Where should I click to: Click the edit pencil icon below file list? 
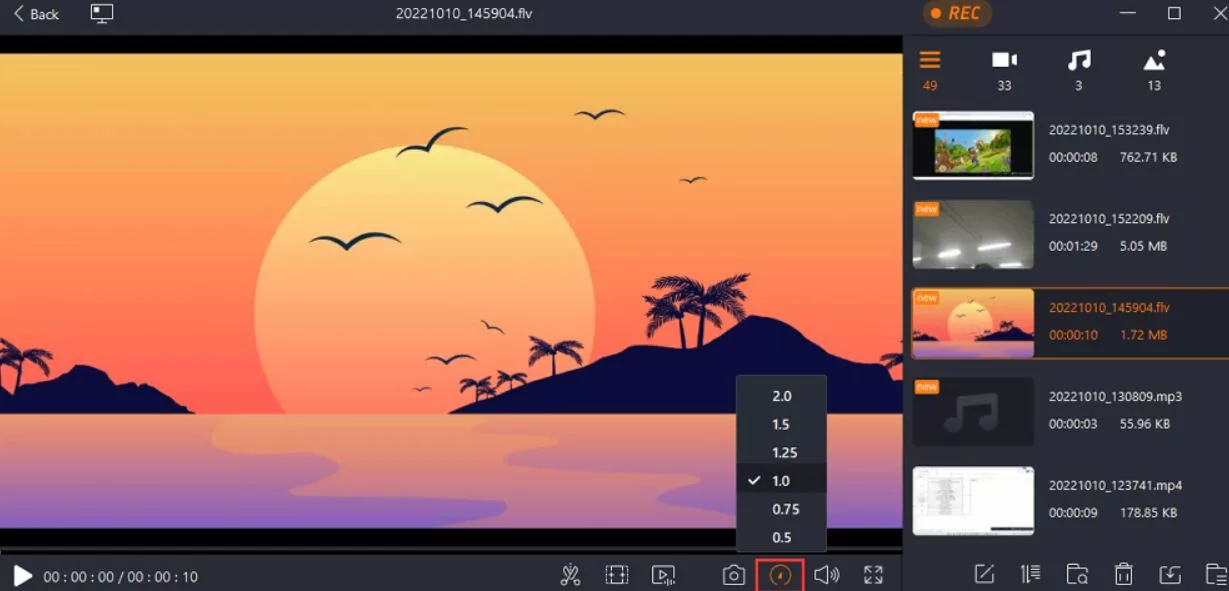[x=984, y=574]
